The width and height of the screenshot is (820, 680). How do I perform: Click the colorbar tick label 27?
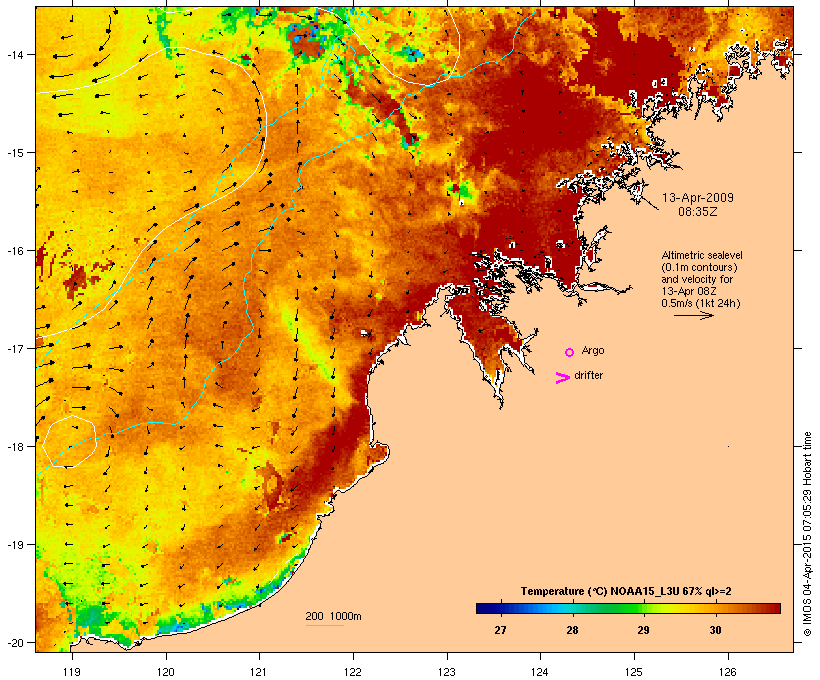coord(500,630)
